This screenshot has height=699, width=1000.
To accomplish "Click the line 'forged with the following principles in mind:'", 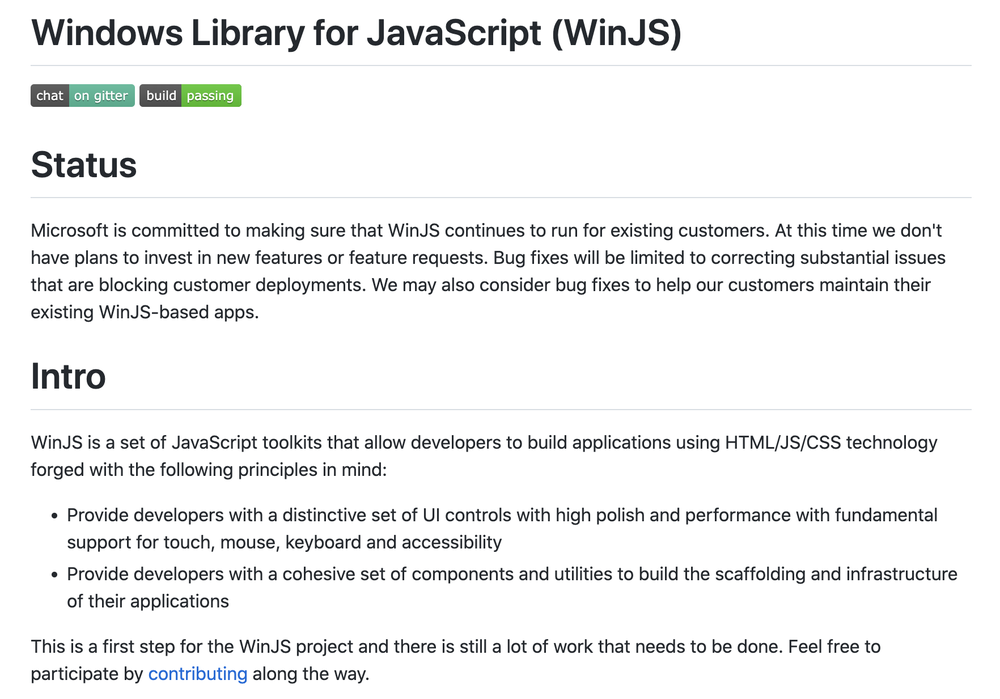I will (x=209, y=469).
